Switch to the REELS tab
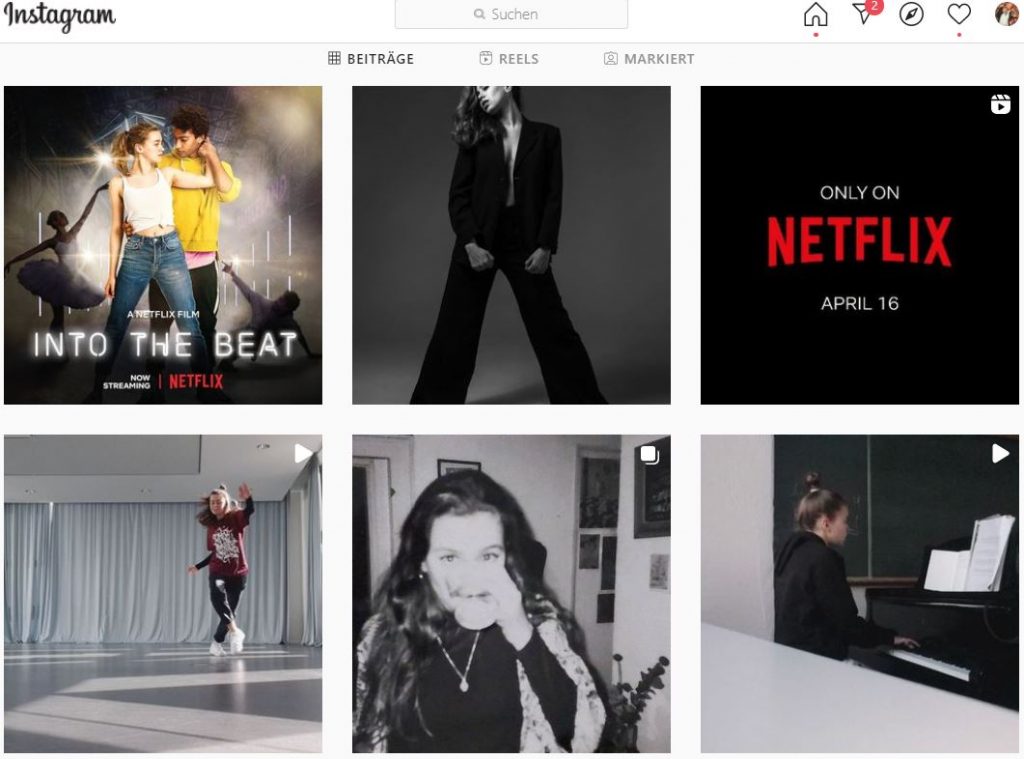 (x=509, y=59)
